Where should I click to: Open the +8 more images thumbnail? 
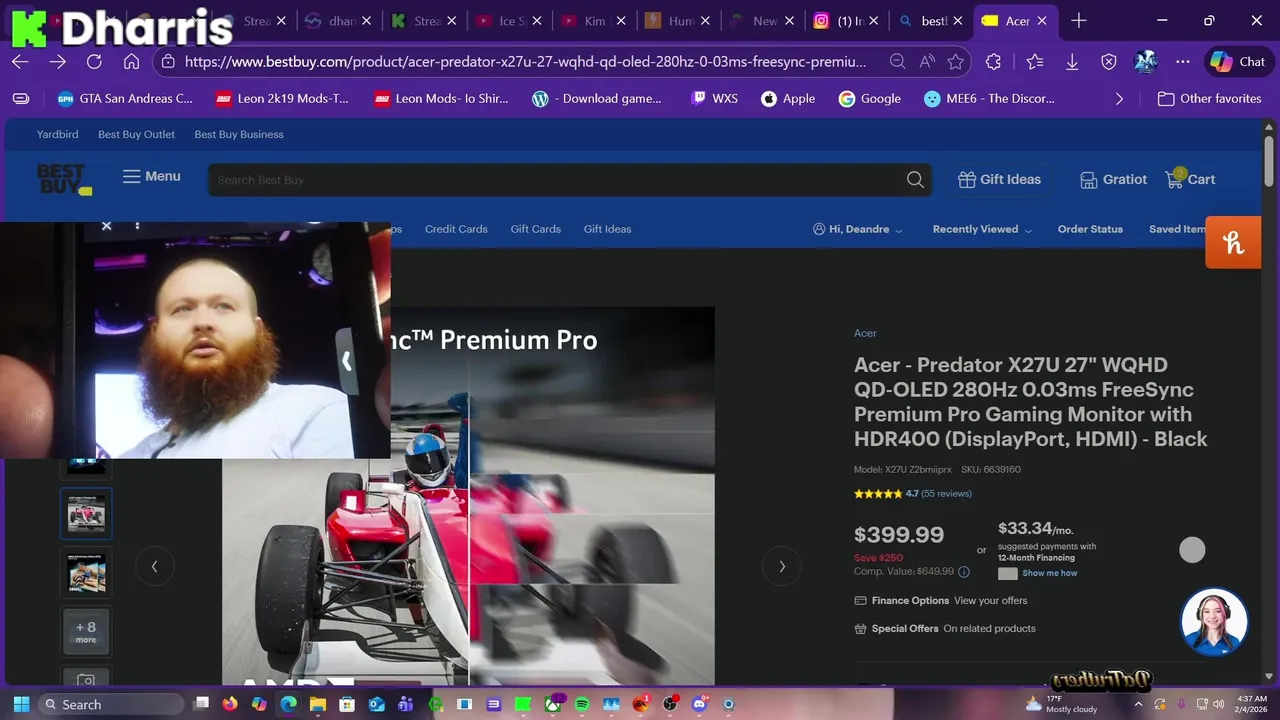[x=86, y=633]
